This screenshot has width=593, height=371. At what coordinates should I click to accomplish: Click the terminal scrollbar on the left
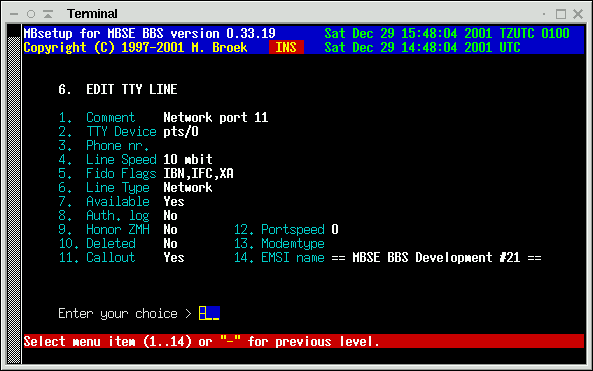click(14, 194)
